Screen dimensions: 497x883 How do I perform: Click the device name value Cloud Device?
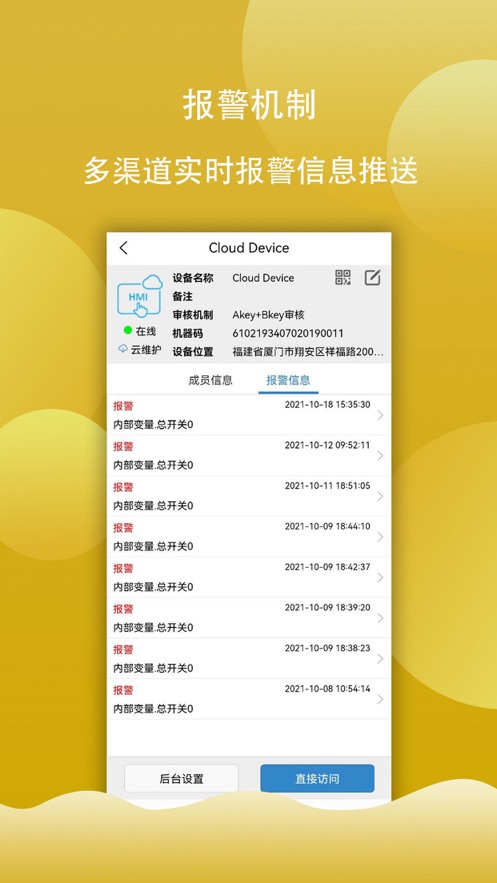pos(263,278)
